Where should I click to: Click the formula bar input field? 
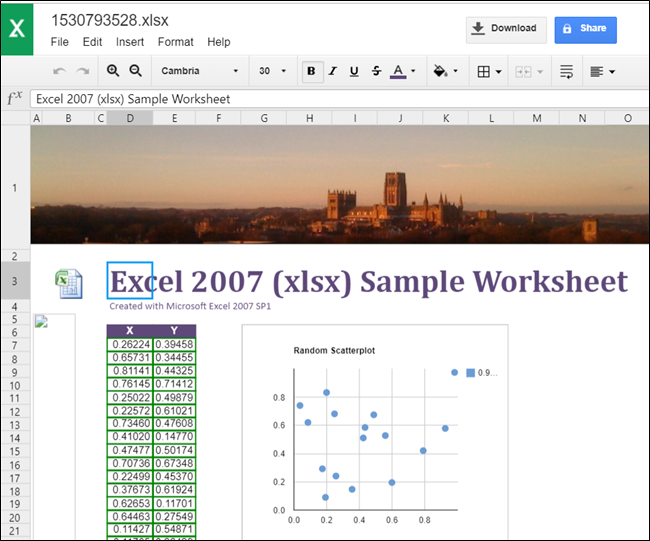(339, 99)
